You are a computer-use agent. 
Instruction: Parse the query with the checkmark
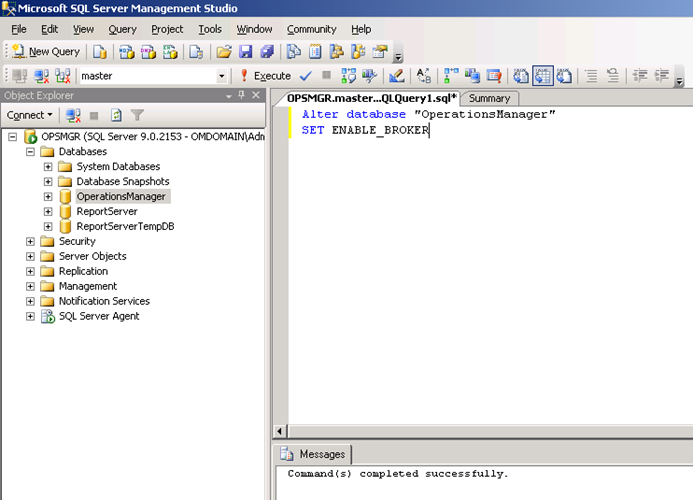pyautogui.click(x=305, y=76)
